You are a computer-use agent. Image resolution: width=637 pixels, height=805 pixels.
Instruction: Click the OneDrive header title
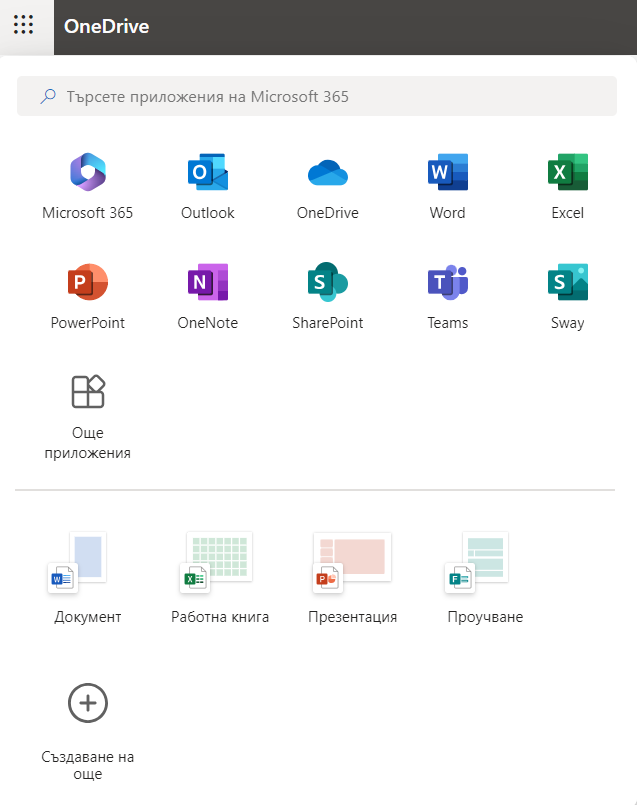click(106, 26)
